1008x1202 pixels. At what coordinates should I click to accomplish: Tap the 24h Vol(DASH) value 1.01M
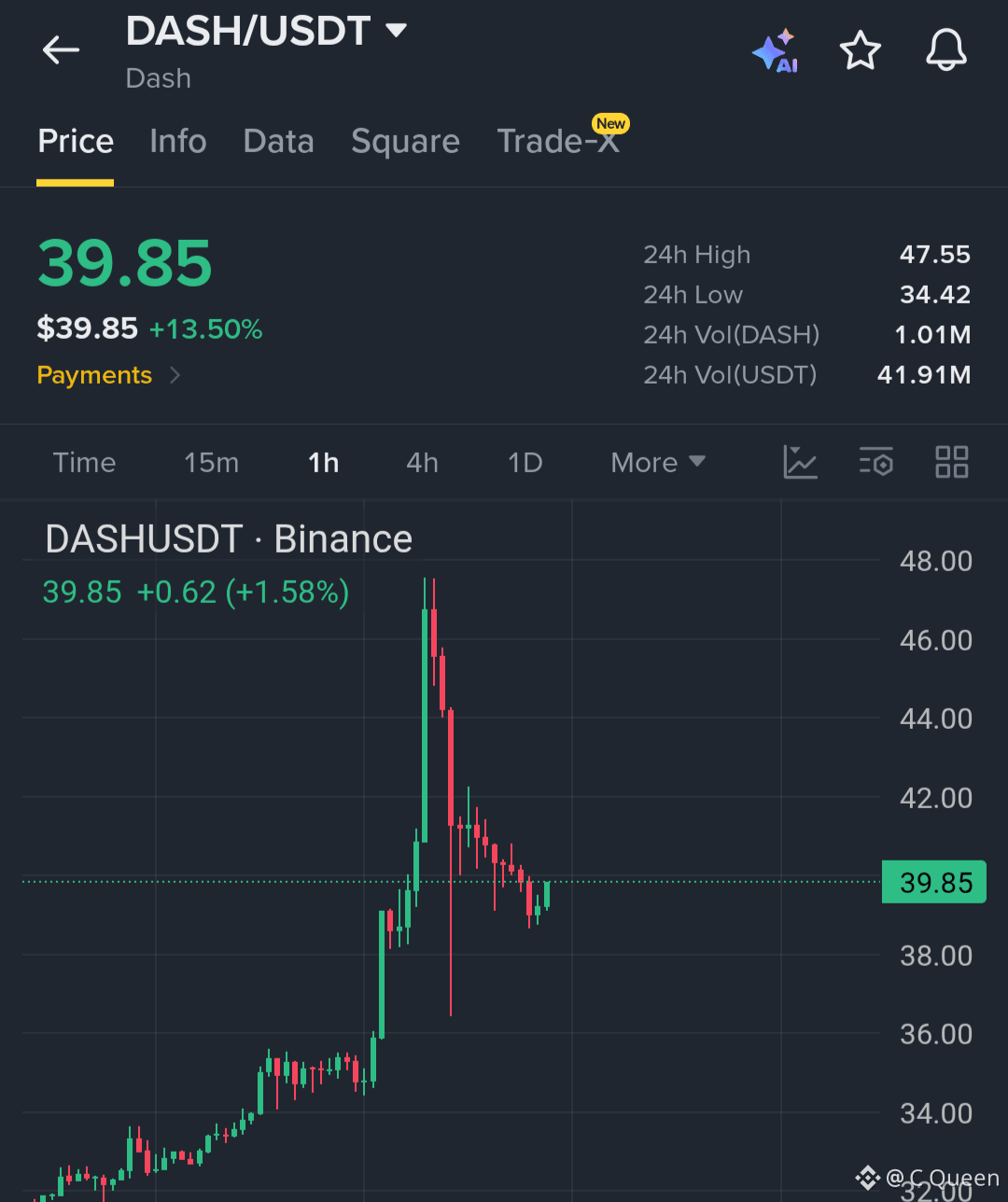coord(932,335)
